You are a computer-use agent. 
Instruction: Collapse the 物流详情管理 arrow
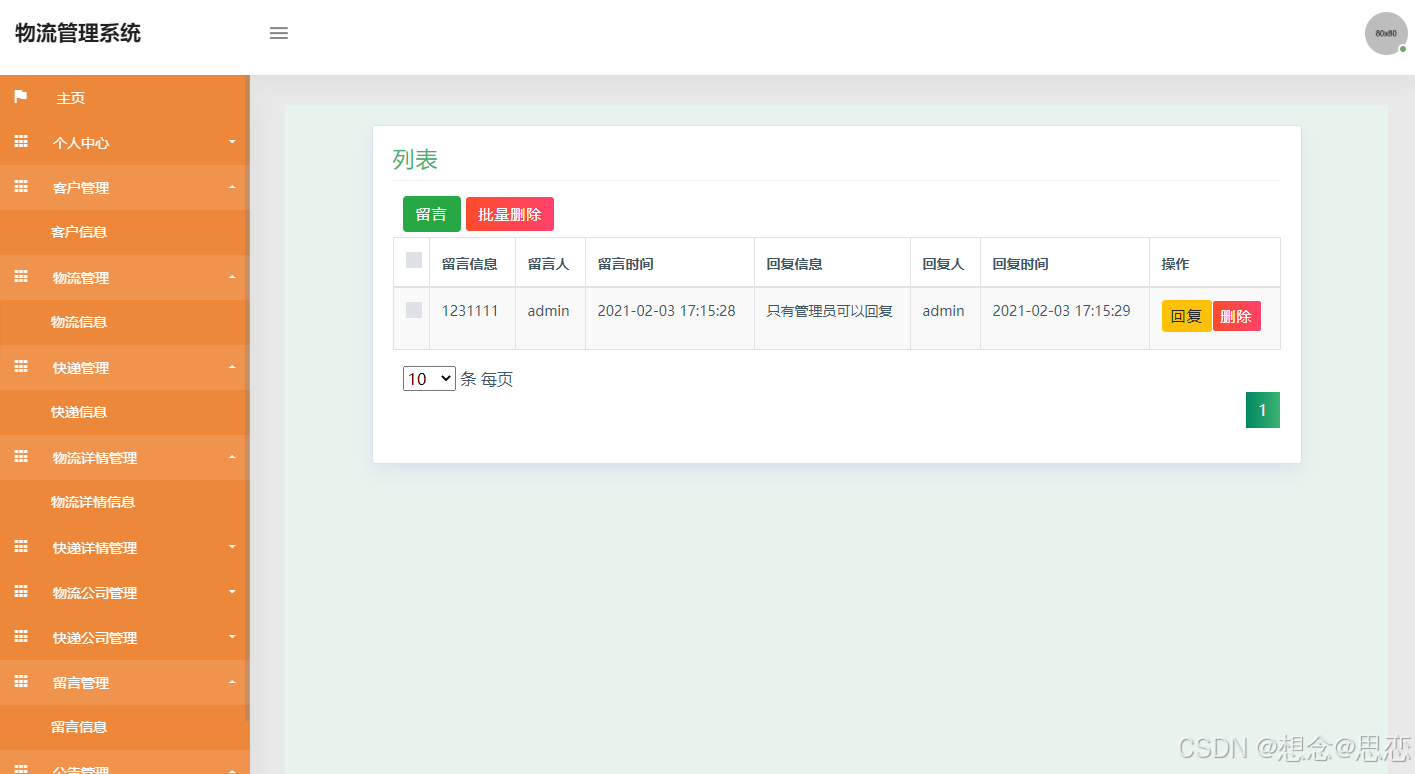point(232,457)
